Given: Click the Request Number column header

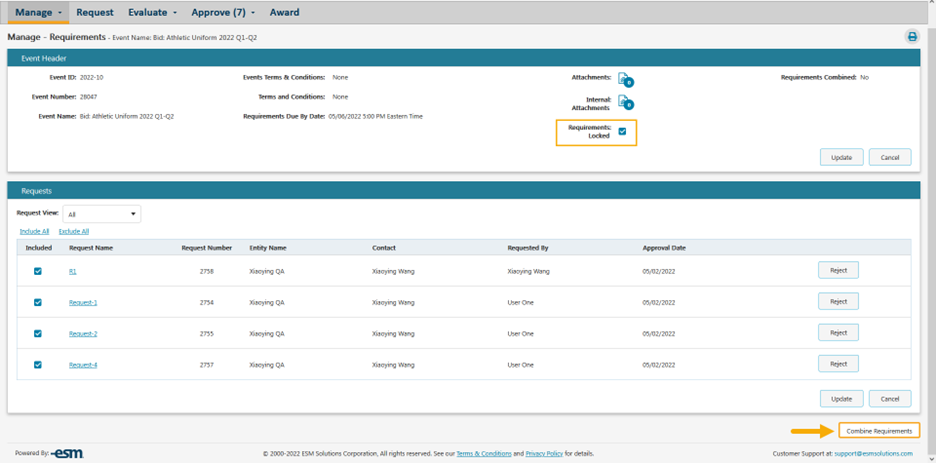Looking at the screenshot, I should (x=207, y=247).
